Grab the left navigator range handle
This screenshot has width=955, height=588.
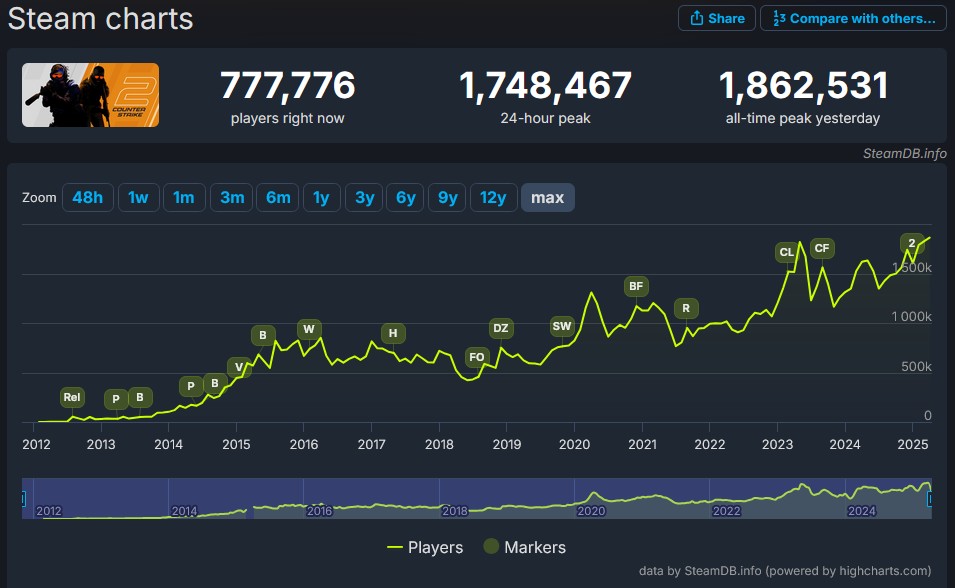[23, 499]
